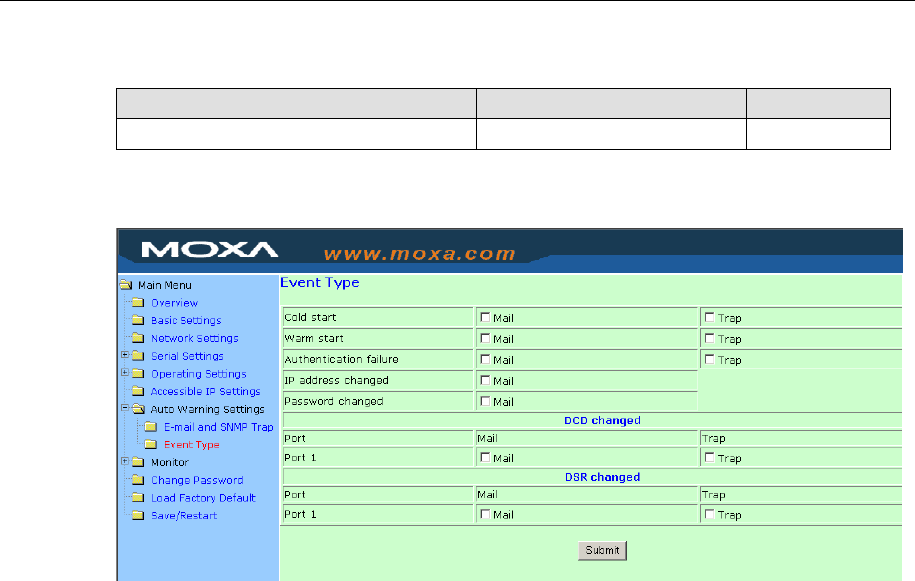Open the Overview page
The height and width of the screenshot is (581, 915).
(174, 303)
